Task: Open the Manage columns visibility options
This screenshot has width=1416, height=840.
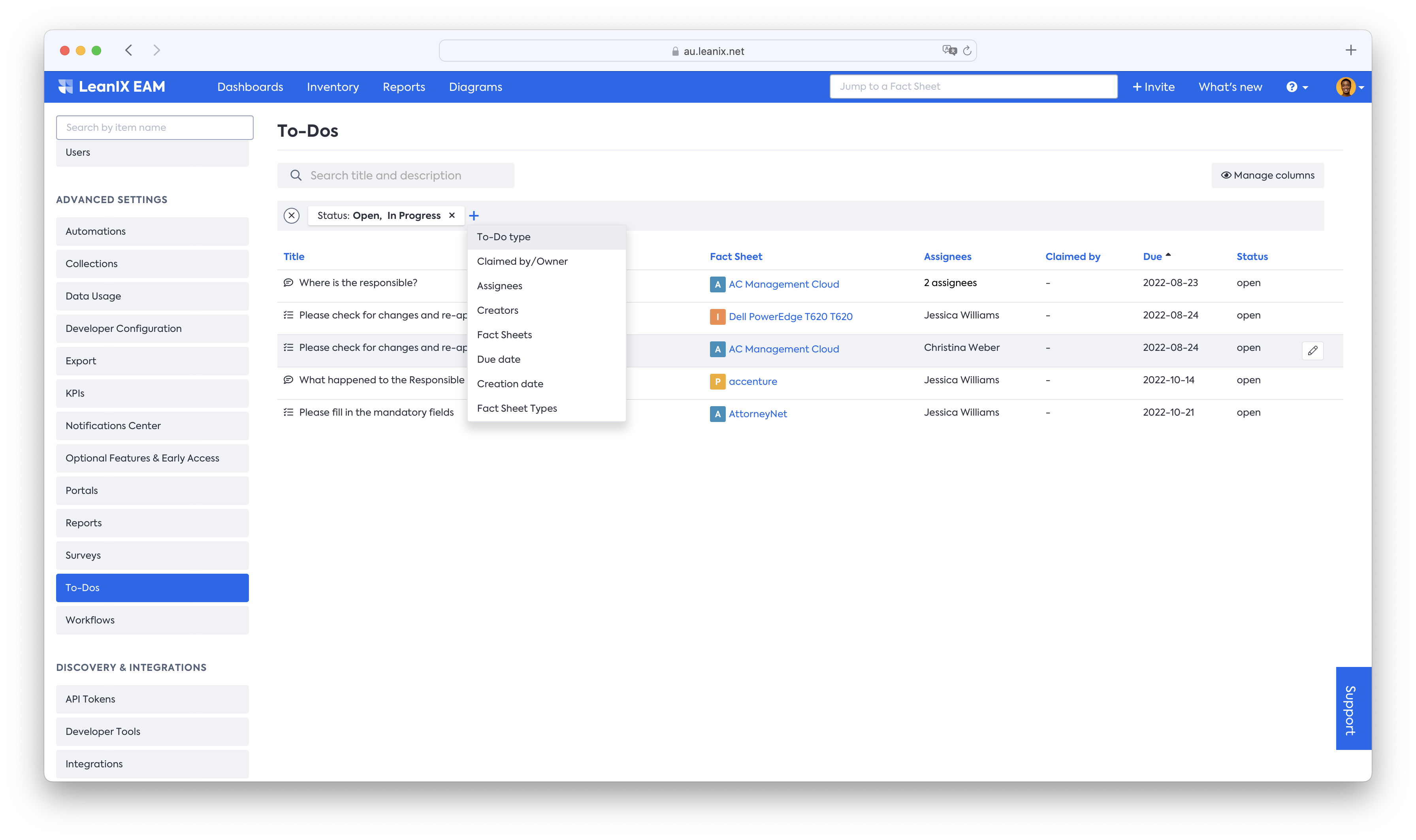Action: (1267, 175)
